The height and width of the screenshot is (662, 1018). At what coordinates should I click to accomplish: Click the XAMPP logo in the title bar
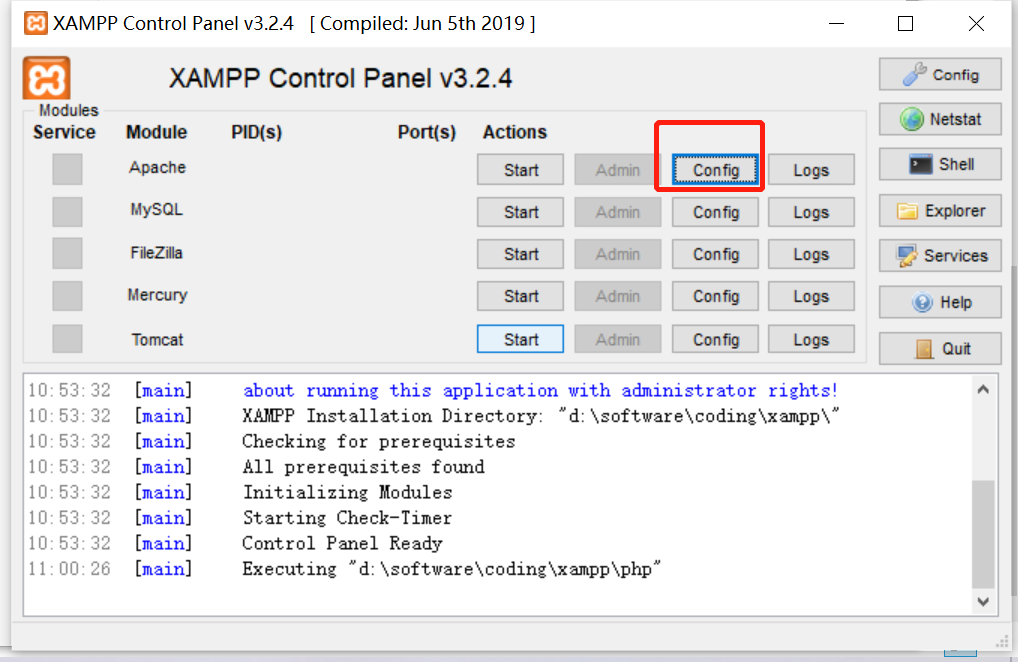36,23
